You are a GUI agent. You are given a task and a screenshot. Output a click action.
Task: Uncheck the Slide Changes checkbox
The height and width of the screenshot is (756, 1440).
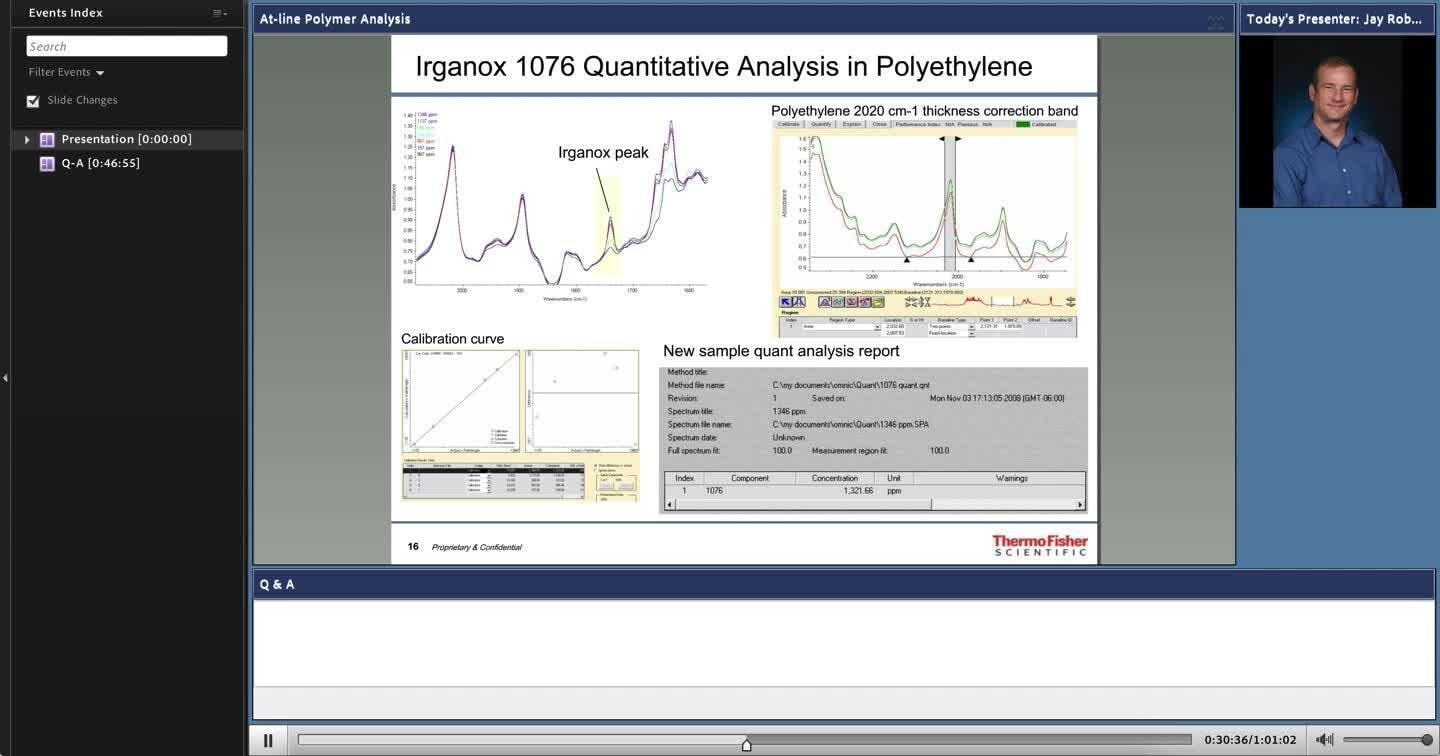[x=33, y=101]
